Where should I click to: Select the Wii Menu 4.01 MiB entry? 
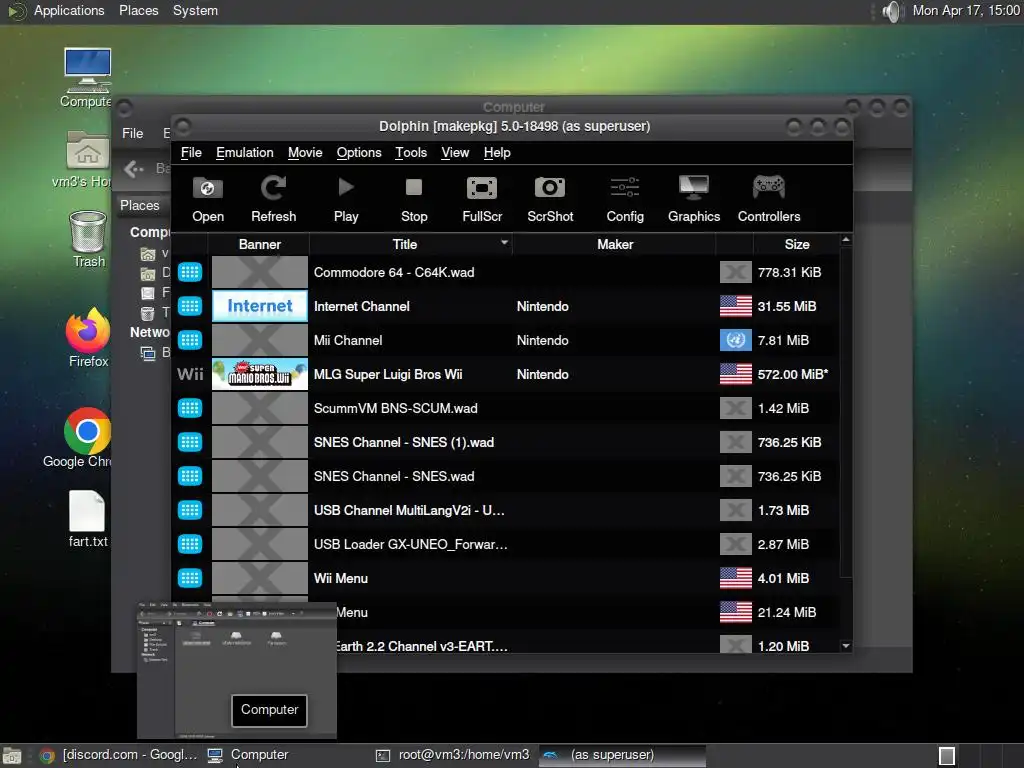pyautogui.click(x=340, y=578)
